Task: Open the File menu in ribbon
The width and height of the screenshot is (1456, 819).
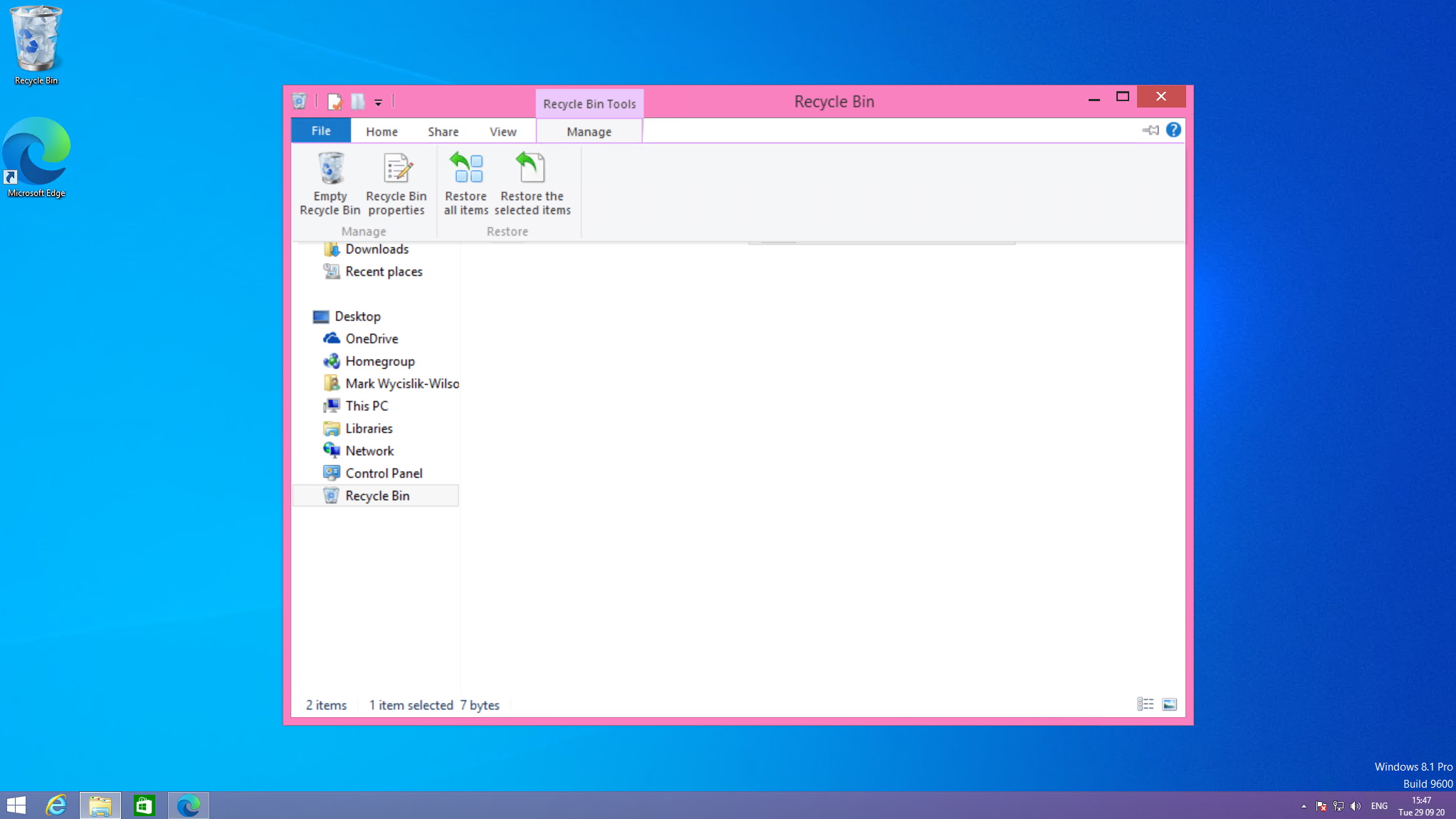Action: pos(321,131)
